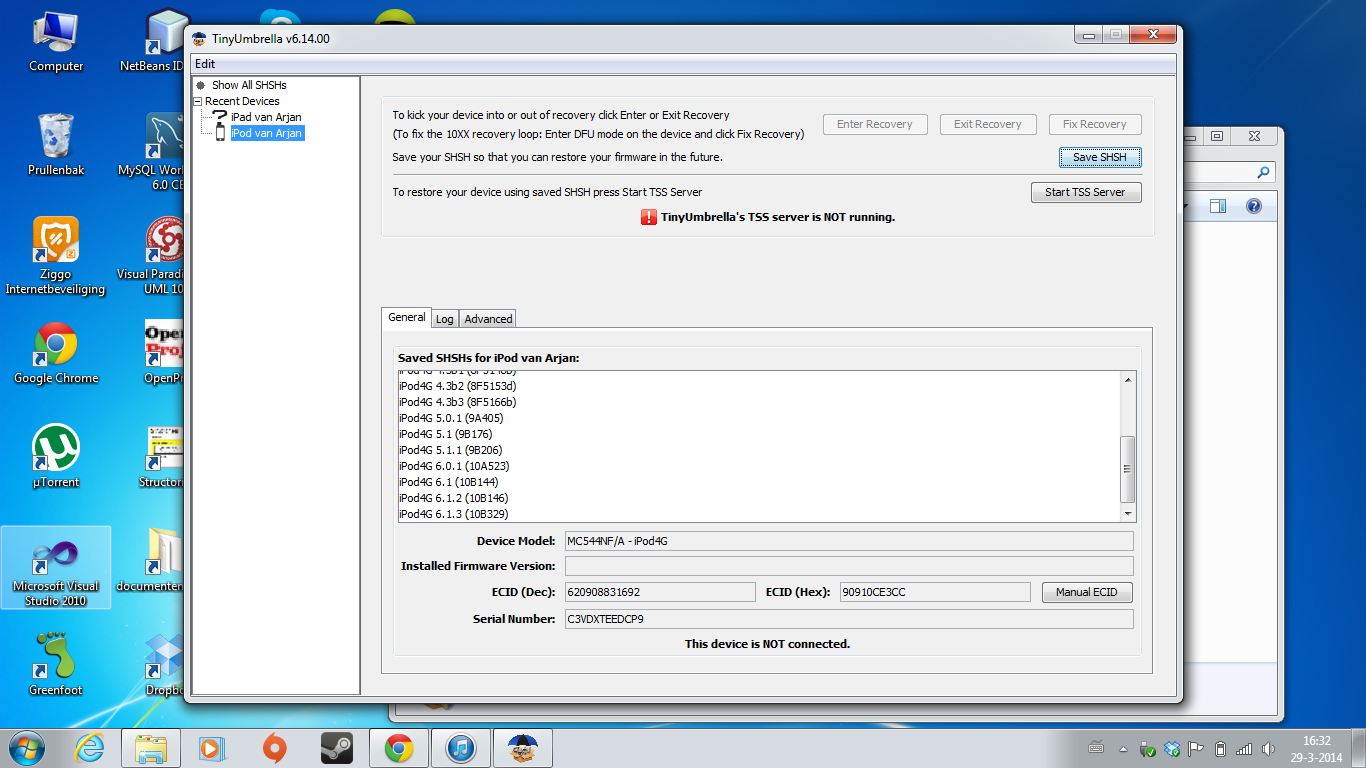Click SHSH list scroll up arrow
Image resolution: width=1366 pixels, height=768 pixels.
(x=1128, y=379)
